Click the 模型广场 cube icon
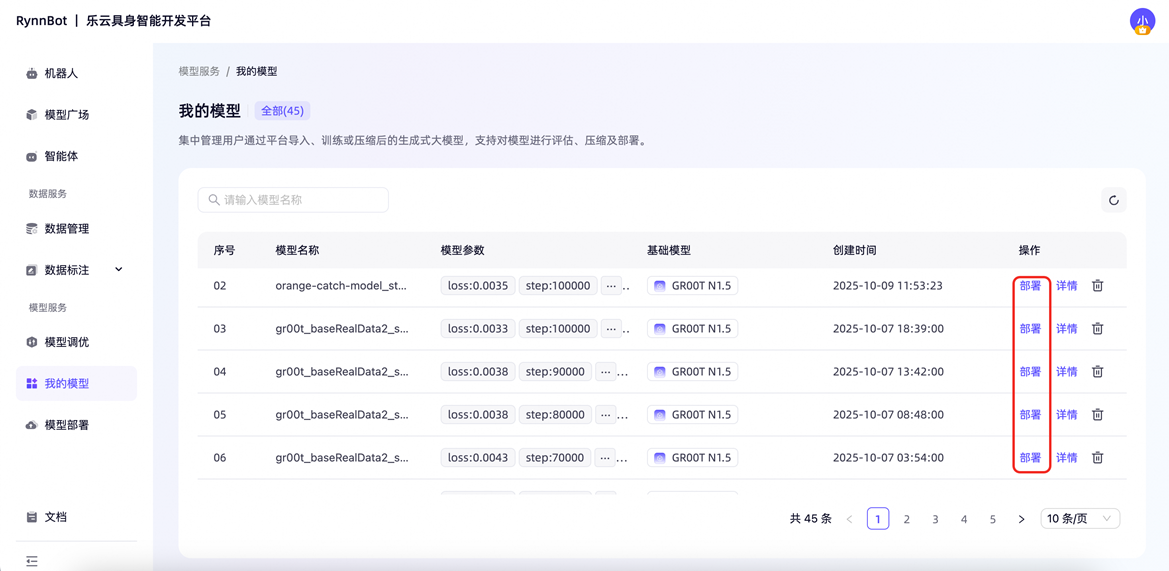 [31, 115]
